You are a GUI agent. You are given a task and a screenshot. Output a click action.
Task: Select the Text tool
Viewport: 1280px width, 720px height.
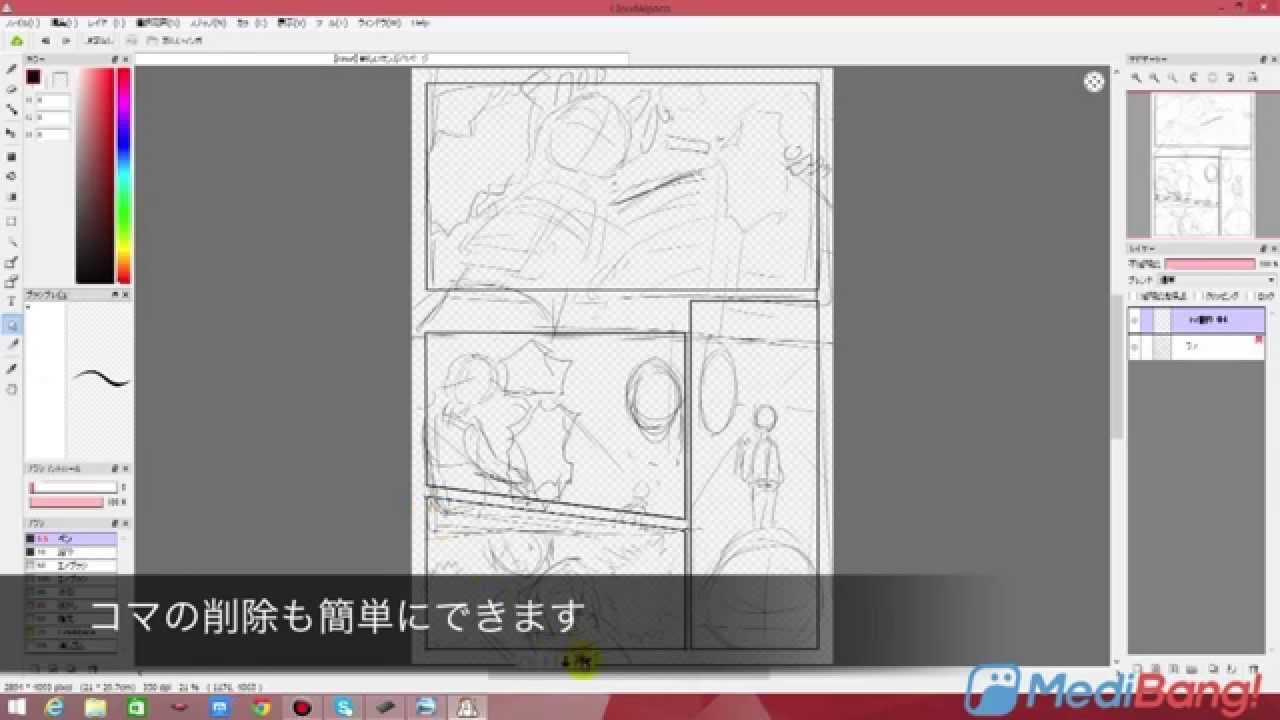[x=12, y=301]
